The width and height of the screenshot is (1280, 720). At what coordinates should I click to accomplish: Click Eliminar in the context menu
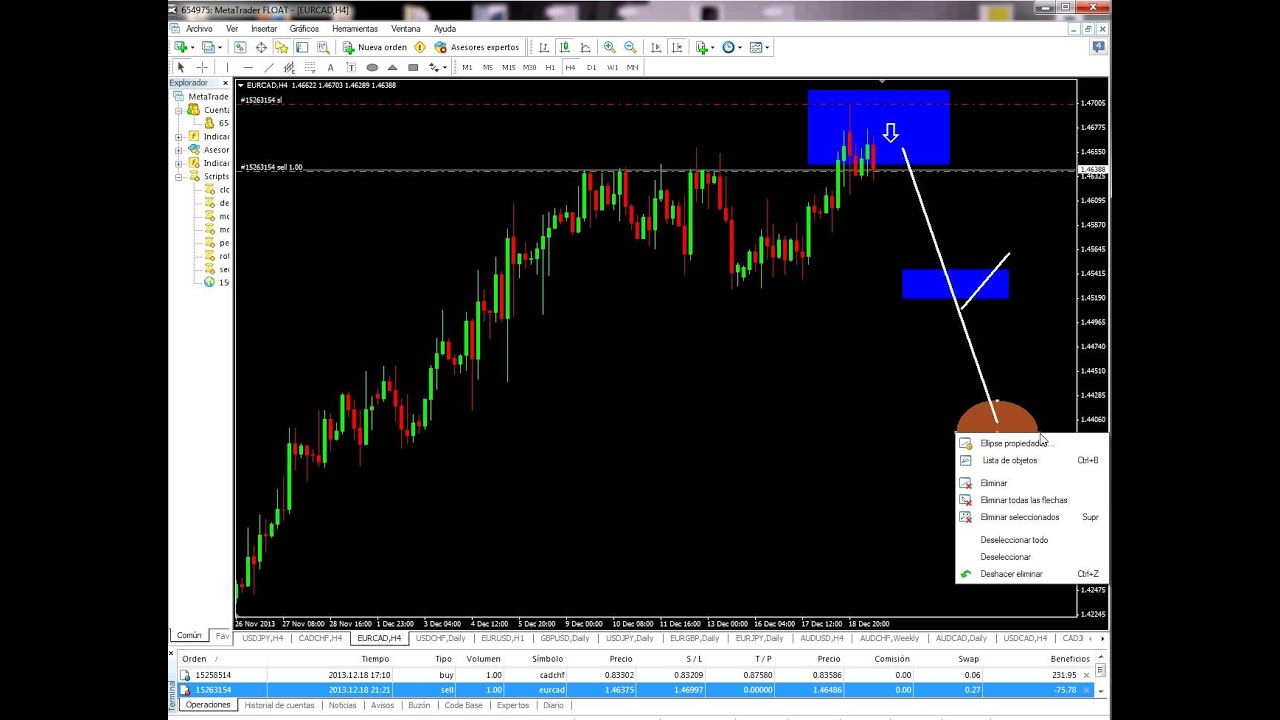[x=1031, y=483]
